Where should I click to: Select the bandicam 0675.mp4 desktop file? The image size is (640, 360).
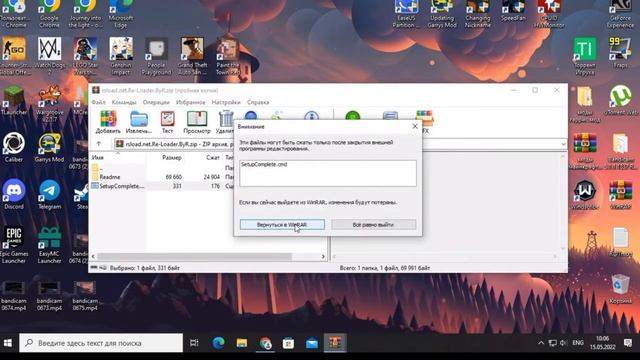click(x=85, y=296)
